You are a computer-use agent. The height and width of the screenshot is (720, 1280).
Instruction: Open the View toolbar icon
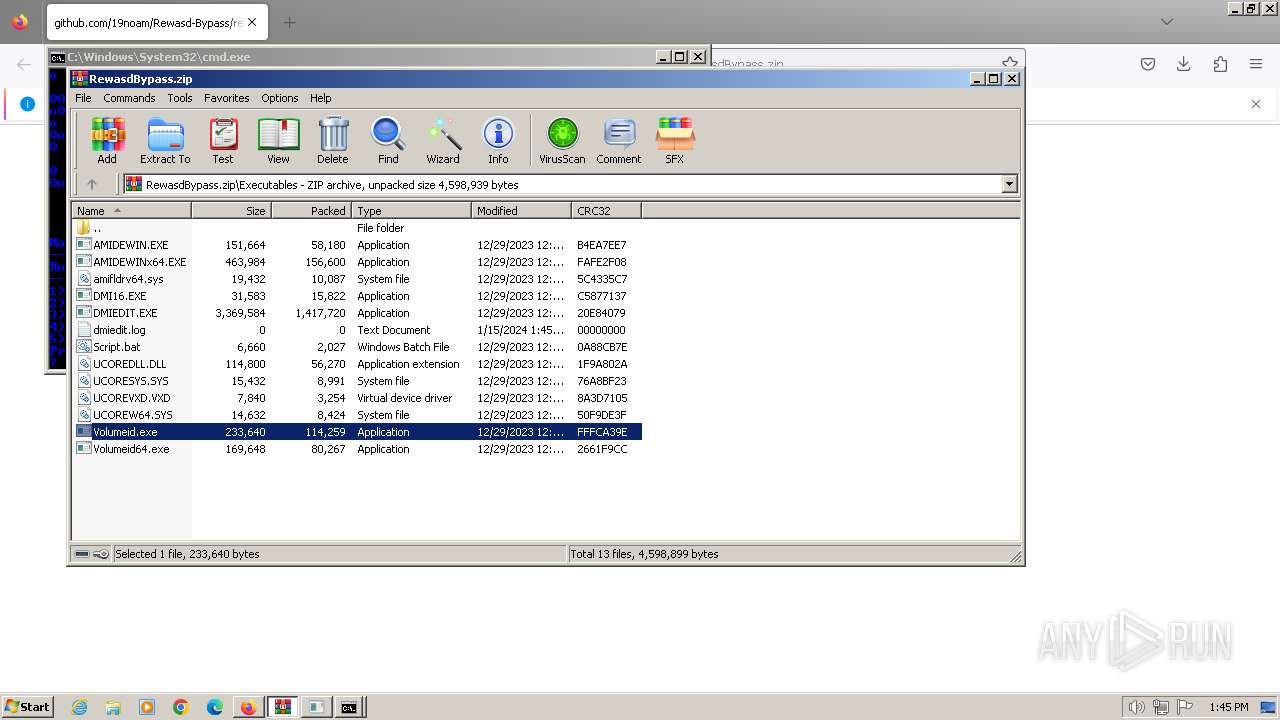coord(278,141)
